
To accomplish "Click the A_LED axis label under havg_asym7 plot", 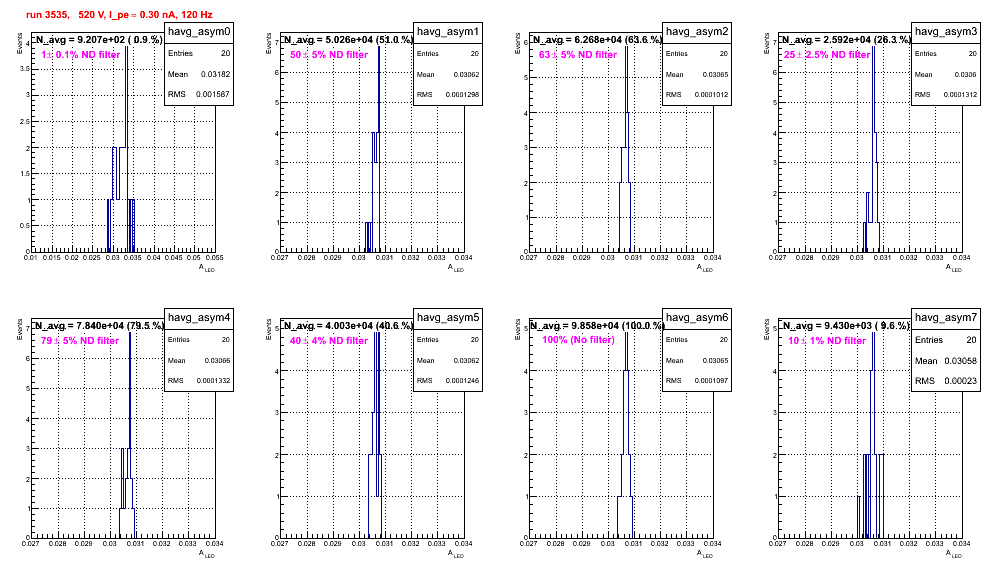I will click(x=954, y=554).
